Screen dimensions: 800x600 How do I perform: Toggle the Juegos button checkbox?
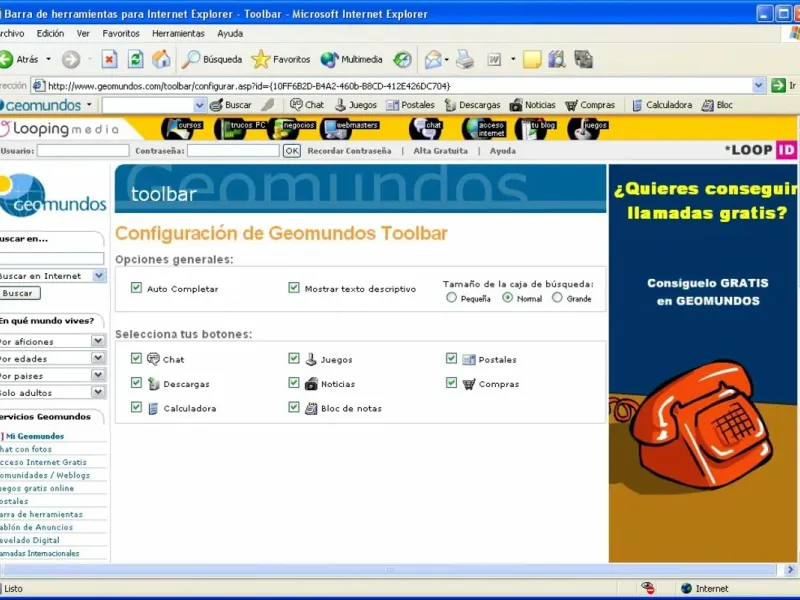coord(294,358)
